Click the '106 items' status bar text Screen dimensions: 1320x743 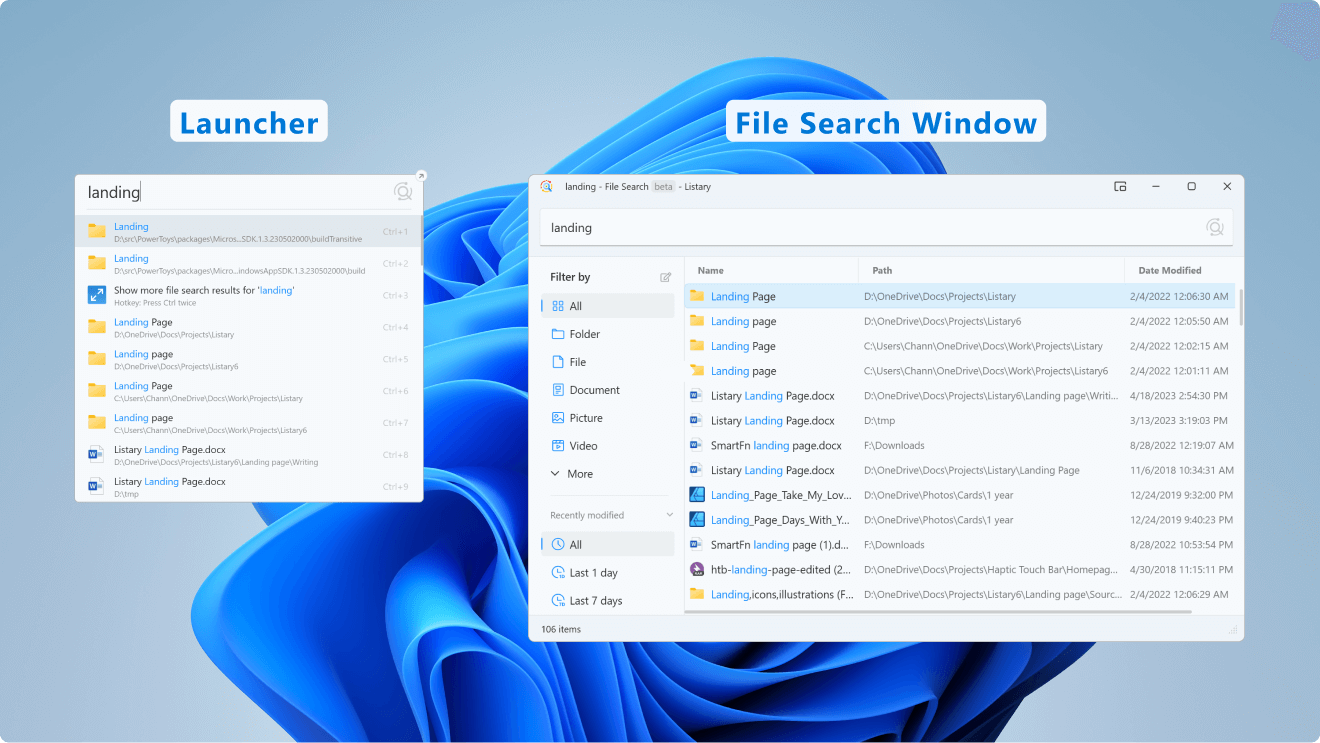561,629
